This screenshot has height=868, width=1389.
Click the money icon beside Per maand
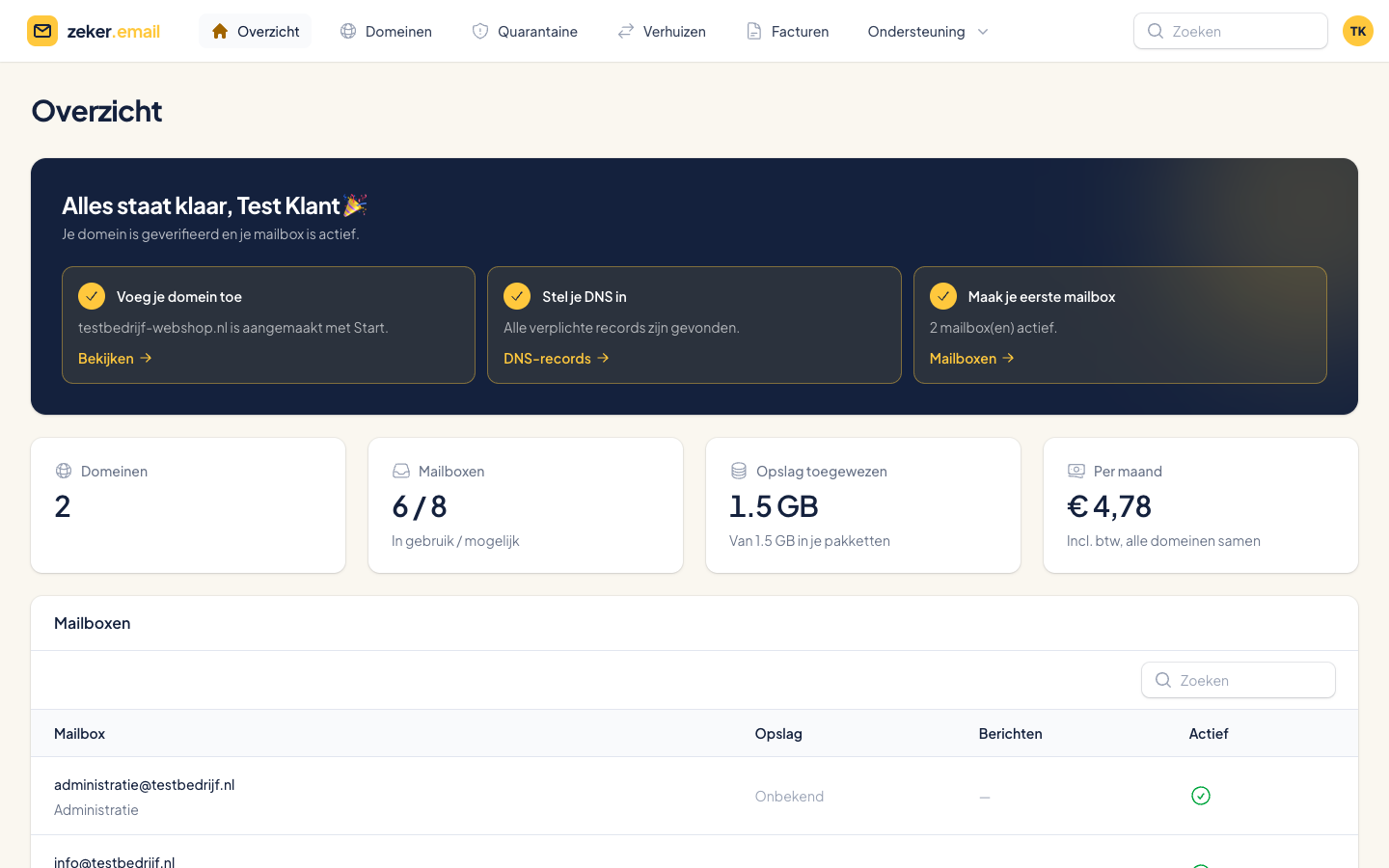click(x=1076, y=471)
